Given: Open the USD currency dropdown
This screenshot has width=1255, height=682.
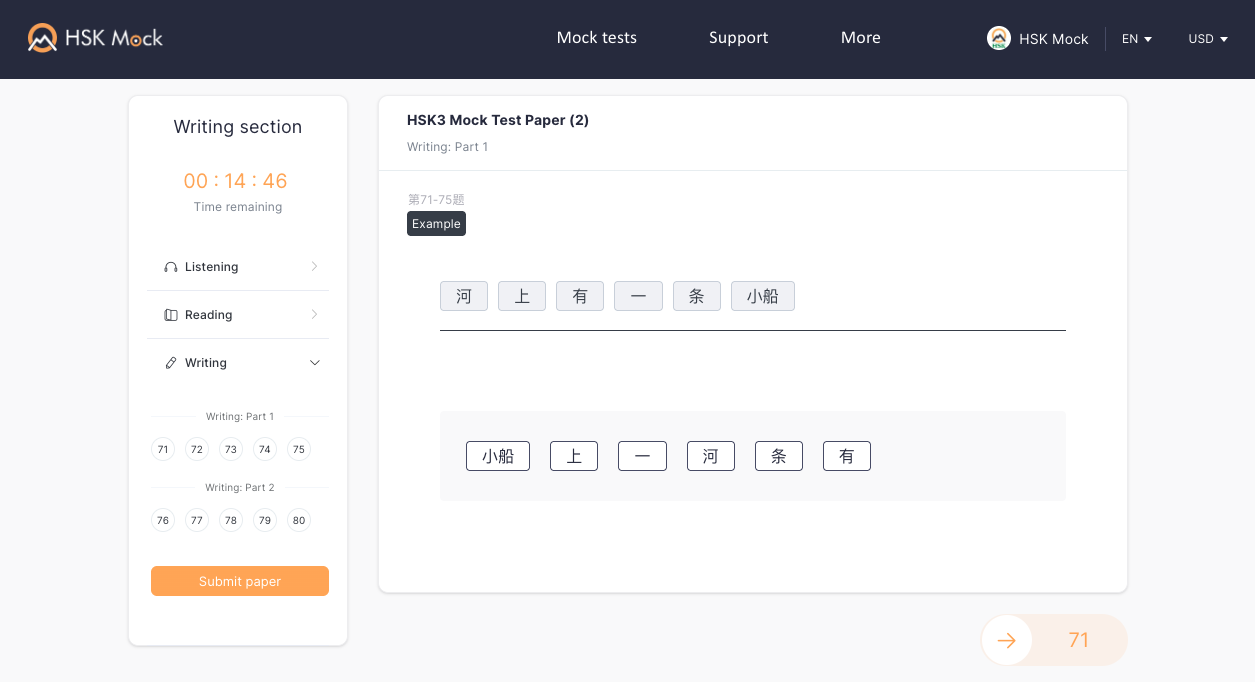Looking at the screenshot, I should [x=1208, y=39].
